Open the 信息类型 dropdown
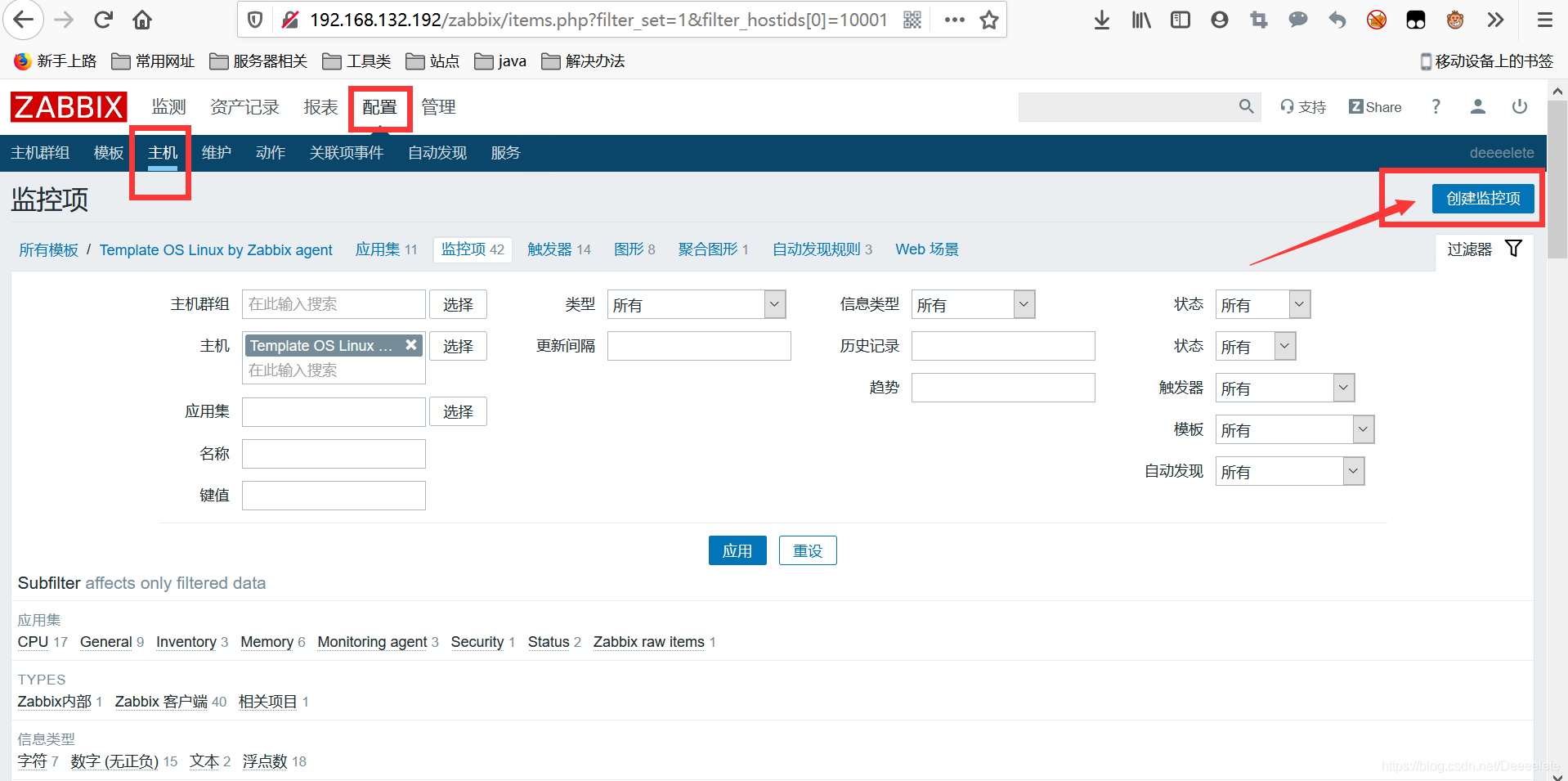This screenshot has height=781, width=1568. [973, 305]
